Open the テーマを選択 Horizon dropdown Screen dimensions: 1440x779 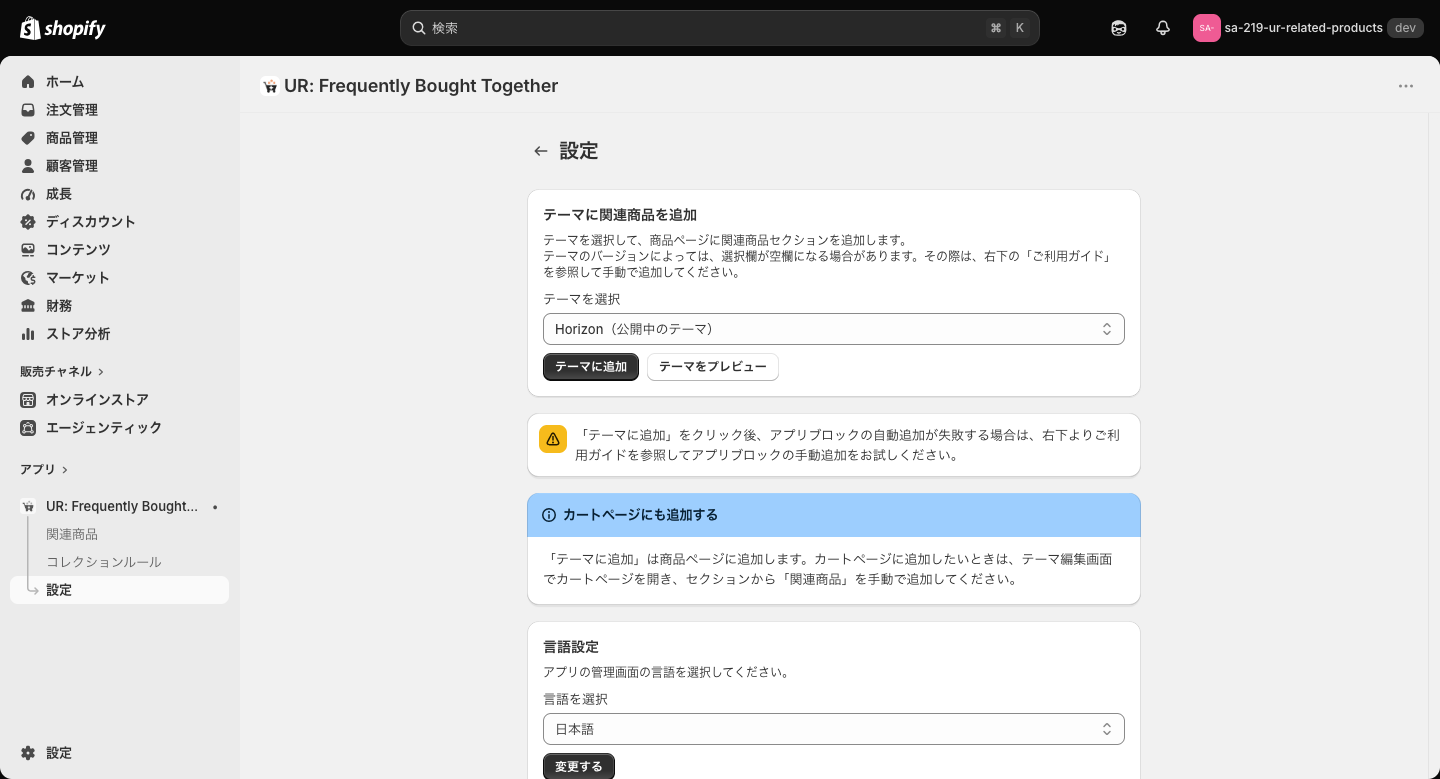pos(834,329)
